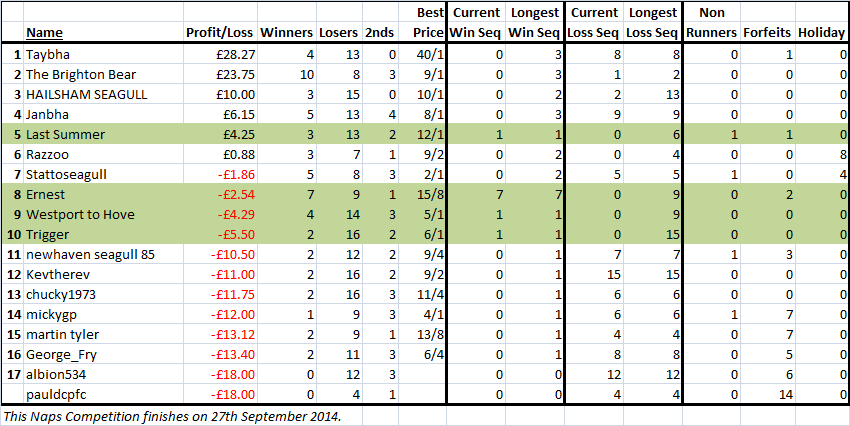Click albion534's -£18.00 loss cell
The height and width of the screenshot is (426, 850).
220,375
